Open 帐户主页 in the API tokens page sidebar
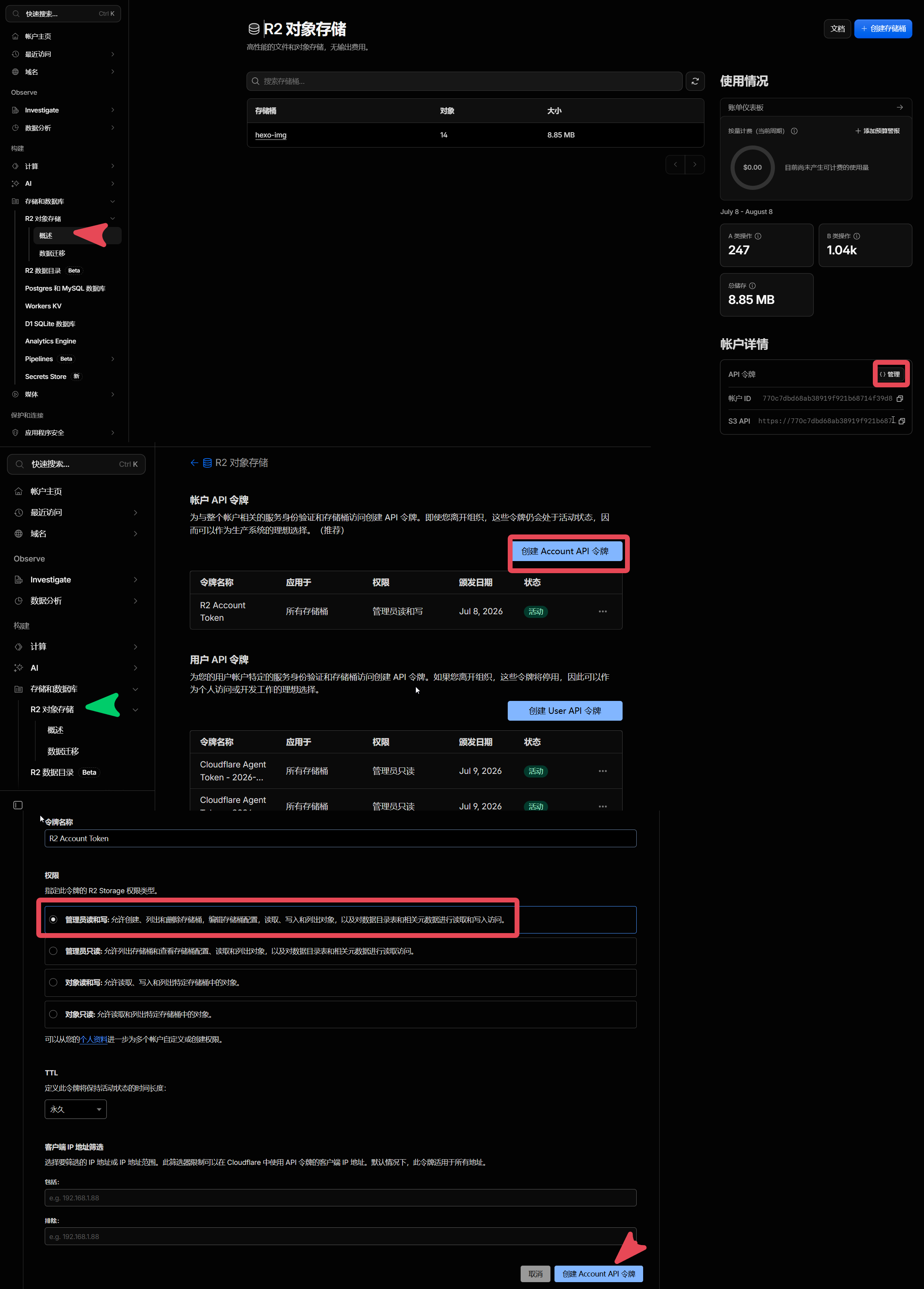924x1289 pixels. click(x=46, y=492)
